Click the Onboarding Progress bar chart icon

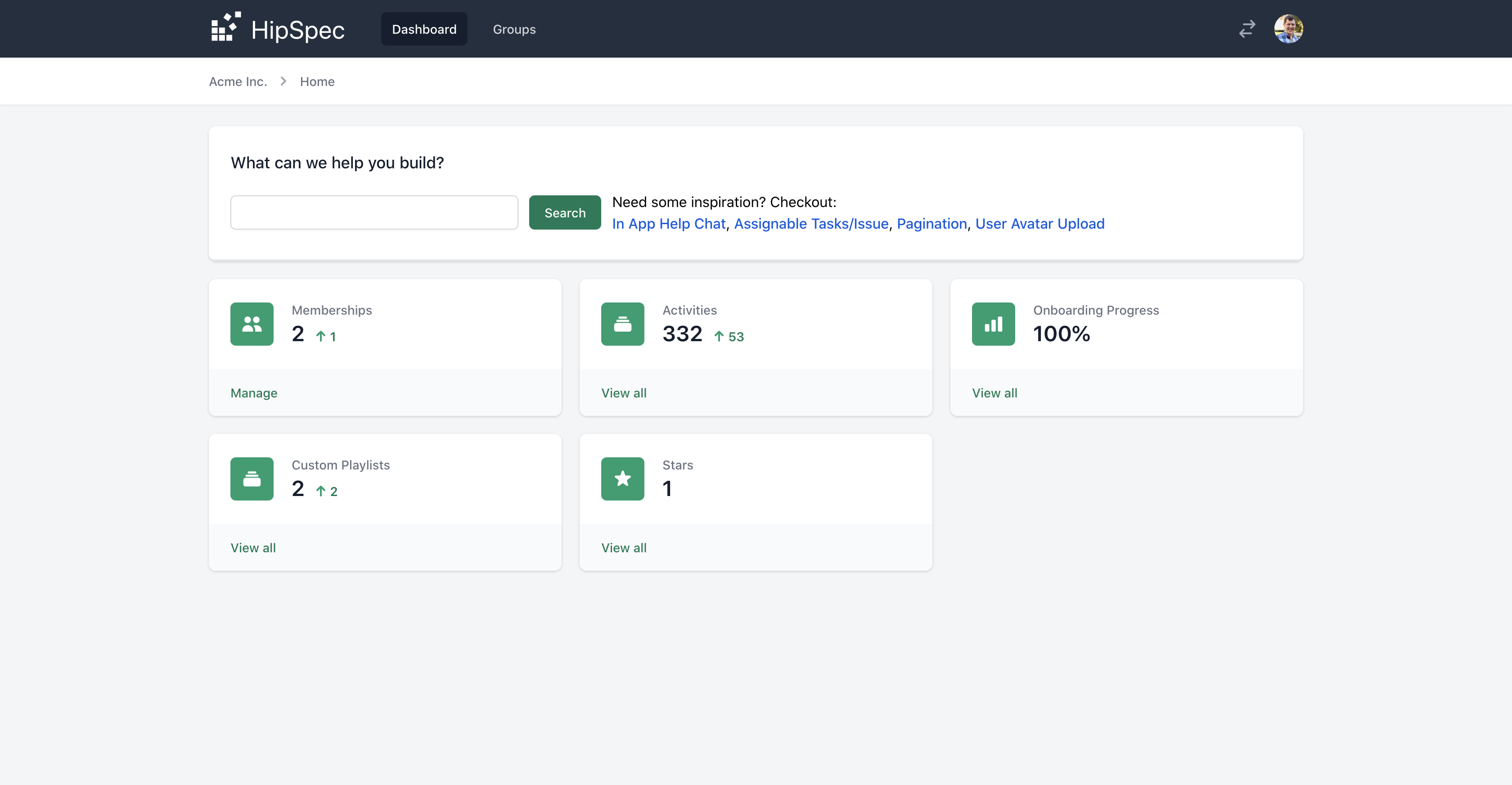(993, 324)
